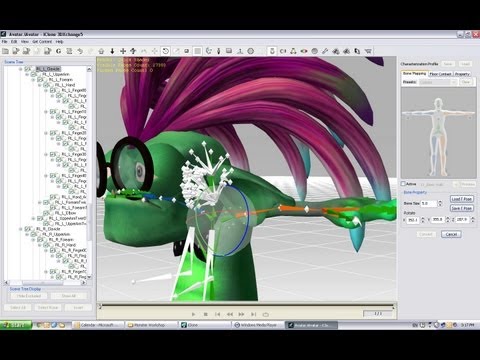Click the eye icon in the toolbar
Screen dimensions: 480x360
click(304, 51)
